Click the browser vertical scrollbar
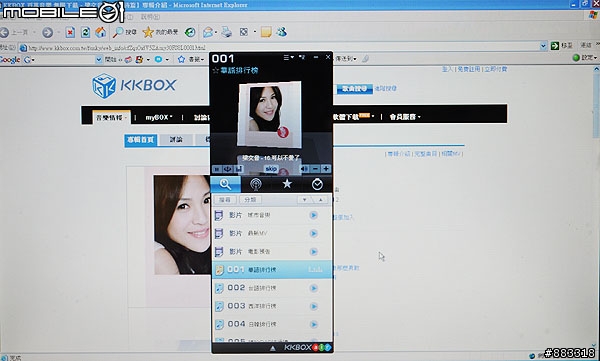The image size is (600, 361). tap(596, 207)
